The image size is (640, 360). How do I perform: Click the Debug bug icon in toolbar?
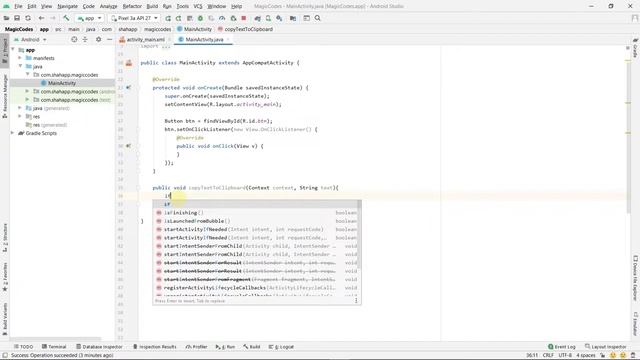tap(200, 18)
